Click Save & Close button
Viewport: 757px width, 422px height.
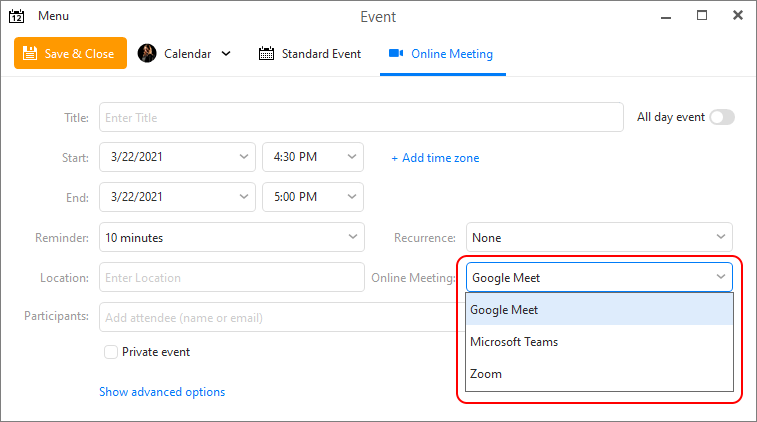click(70, 53)
